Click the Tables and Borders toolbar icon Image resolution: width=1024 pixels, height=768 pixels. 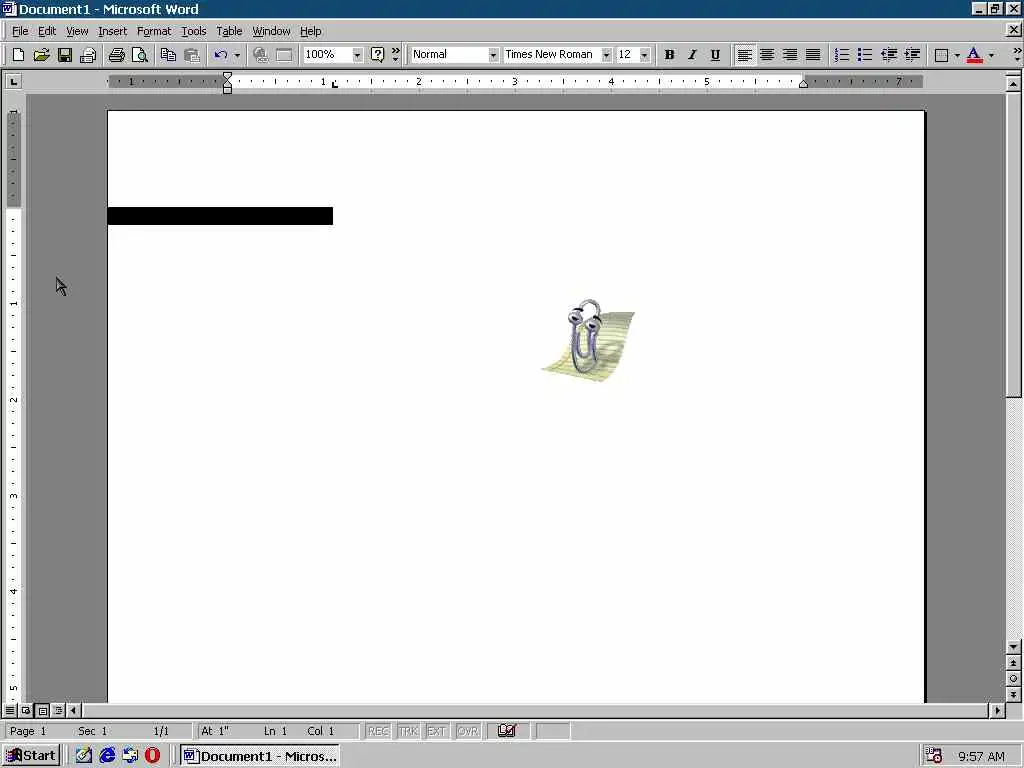click(283, 55)
